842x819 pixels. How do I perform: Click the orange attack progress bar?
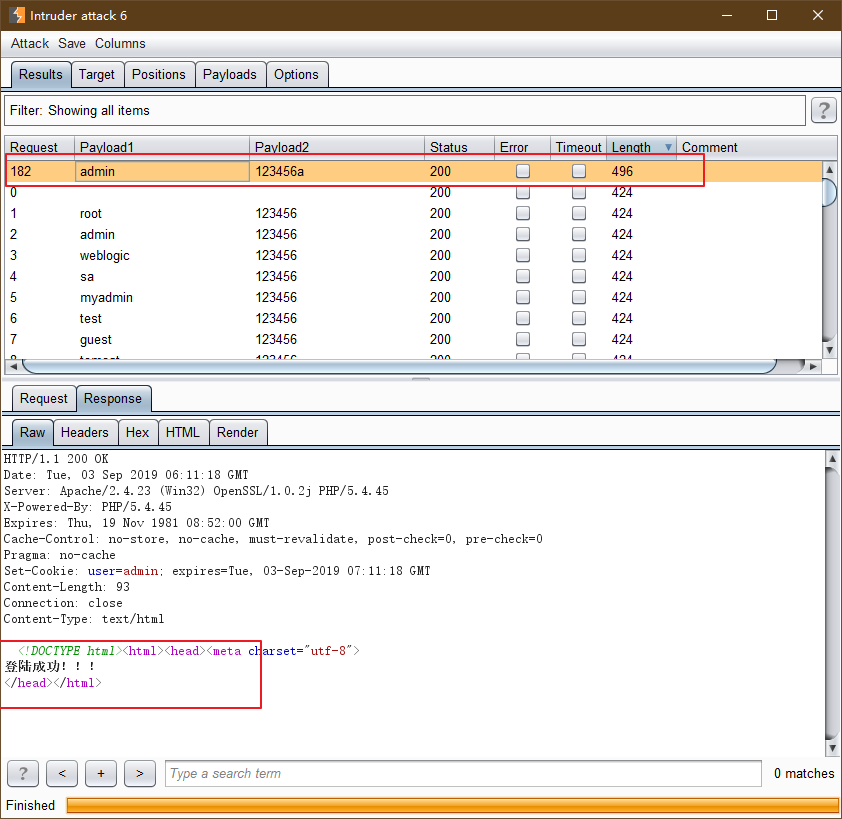point(452,805)
